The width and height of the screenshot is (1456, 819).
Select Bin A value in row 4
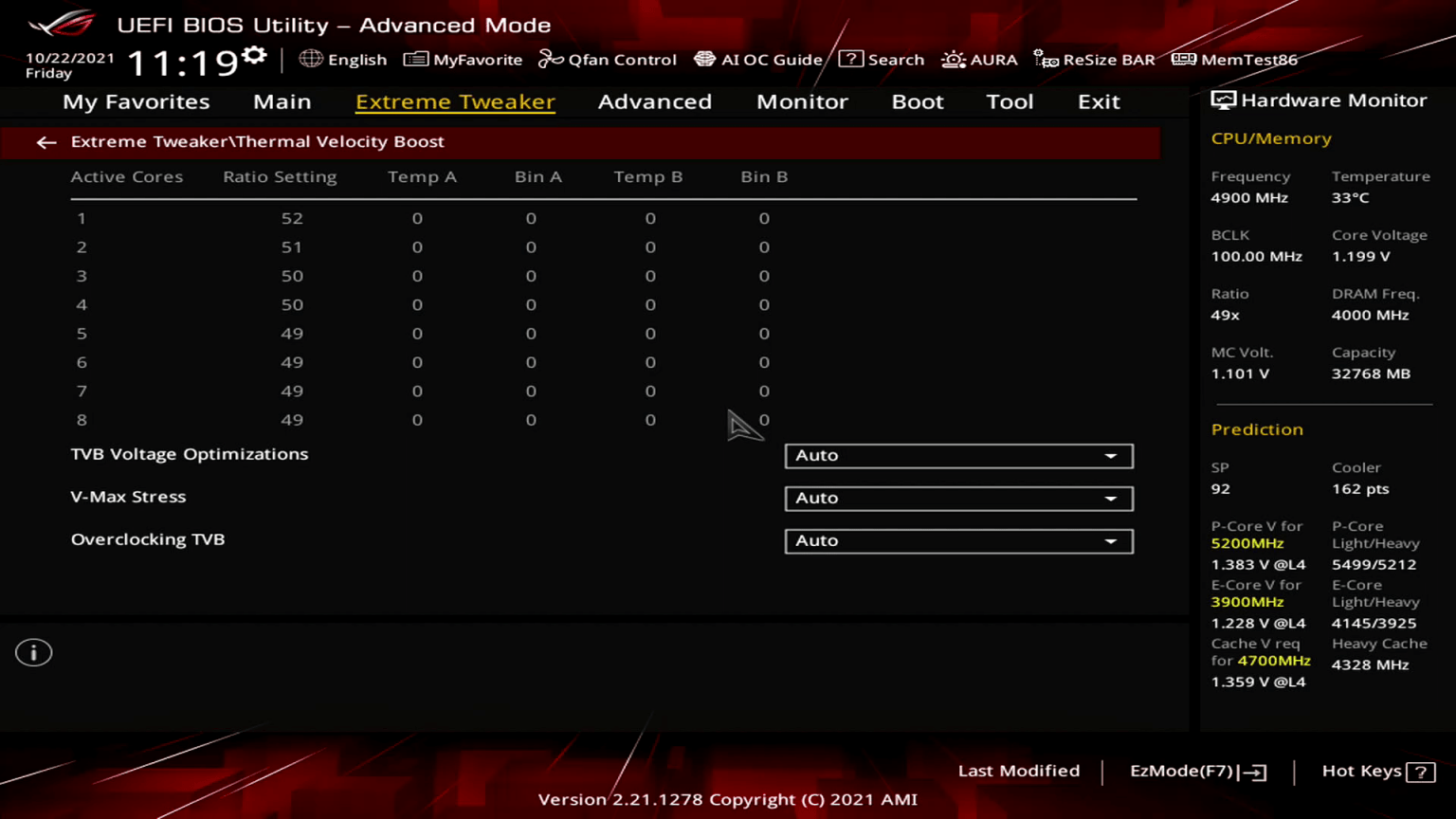point(531,305)
